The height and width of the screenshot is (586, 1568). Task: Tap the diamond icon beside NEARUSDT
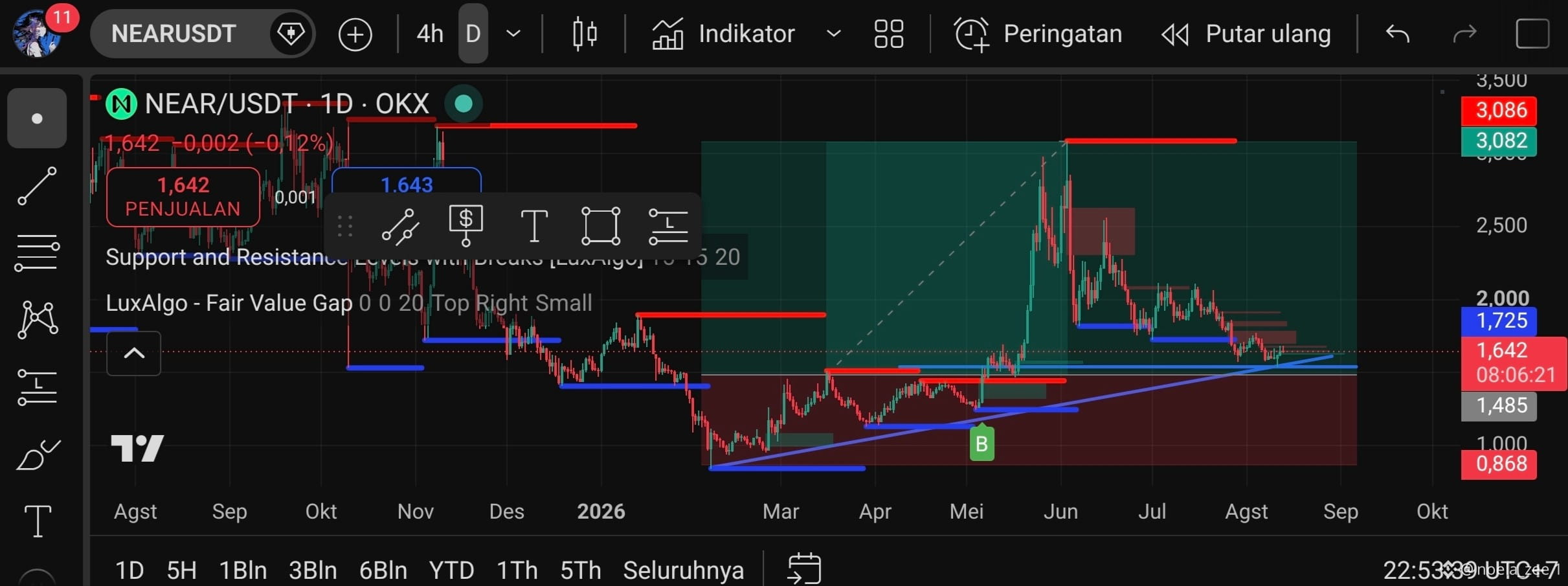291,34
